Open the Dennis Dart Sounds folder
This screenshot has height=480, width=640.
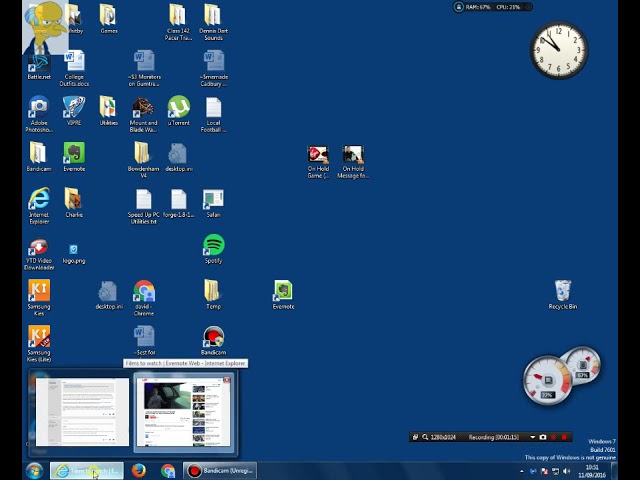pyautogui.click(x=213, y=22)
